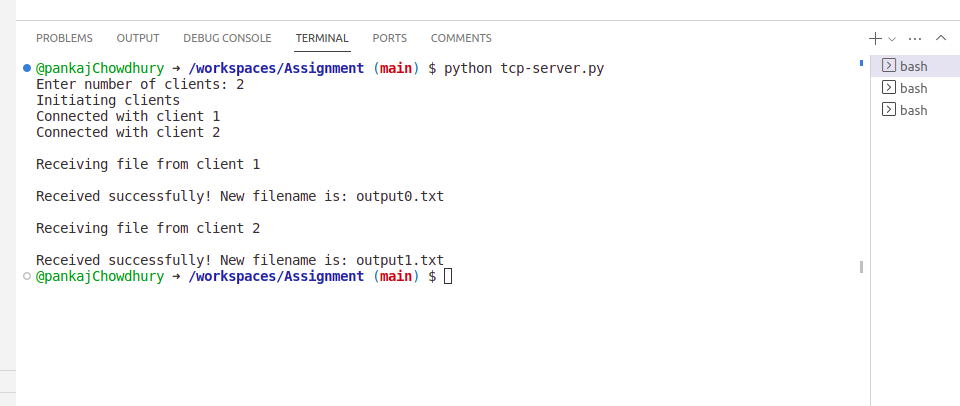Click the terminal icon of the highlighted bash entry
The height and width of the screenshot is (406, 960).
(x=887, y=66)
